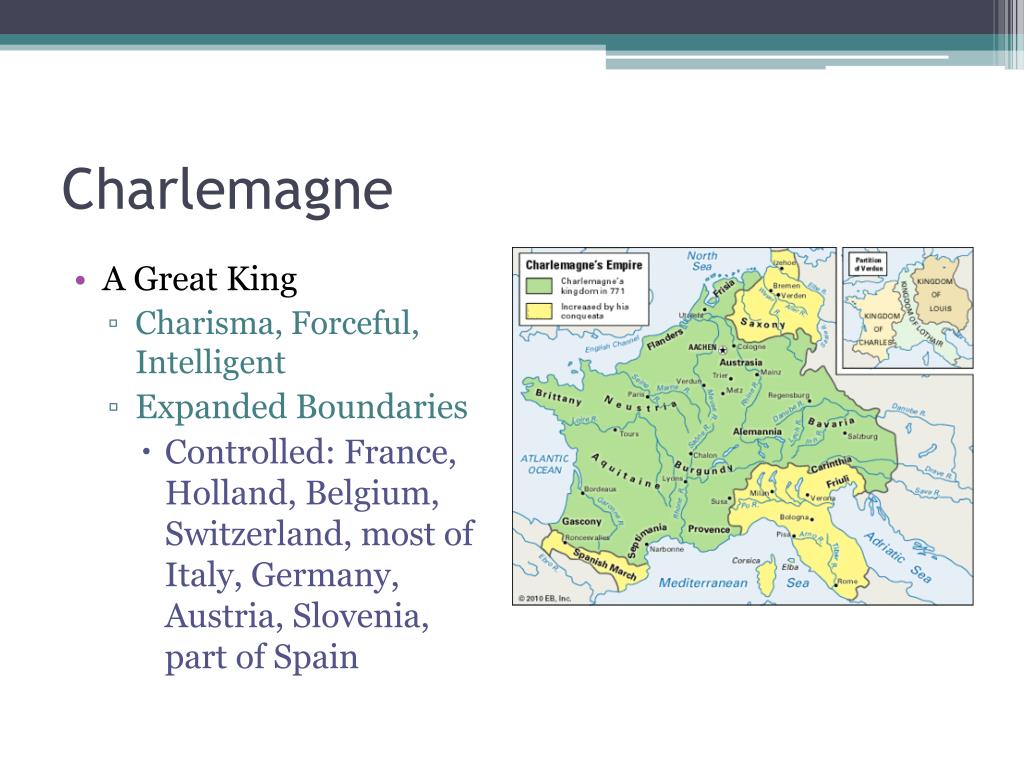Click the "Saxony" label on the map
The height and width of the screenshot is (768, 1024).
tap(763, 323)
